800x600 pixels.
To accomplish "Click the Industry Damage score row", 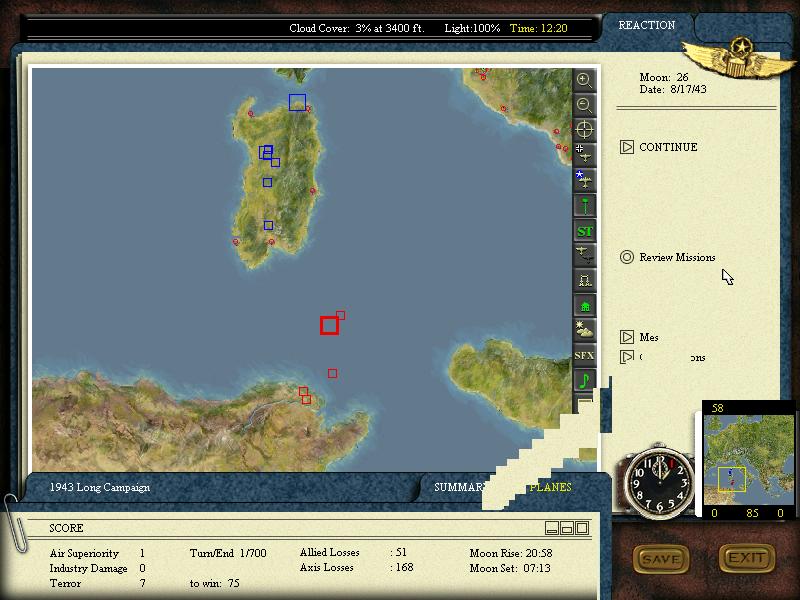I will pyautogui.click(x=97, y=568).
